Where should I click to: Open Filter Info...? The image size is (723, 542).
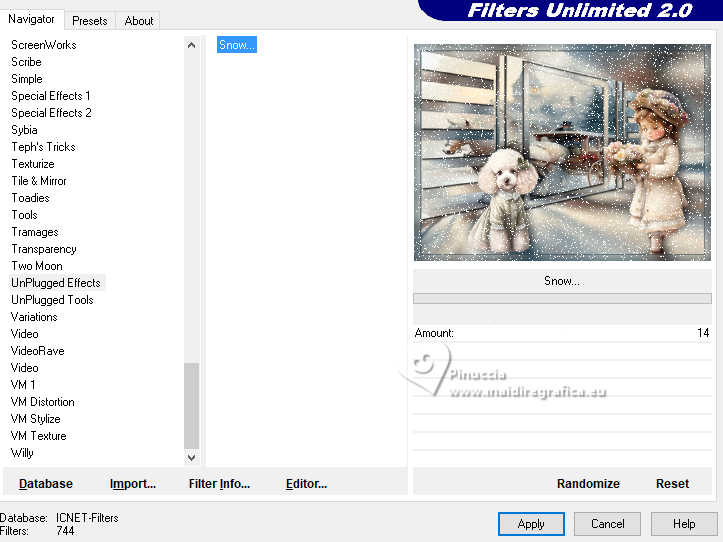click(219, 483)
